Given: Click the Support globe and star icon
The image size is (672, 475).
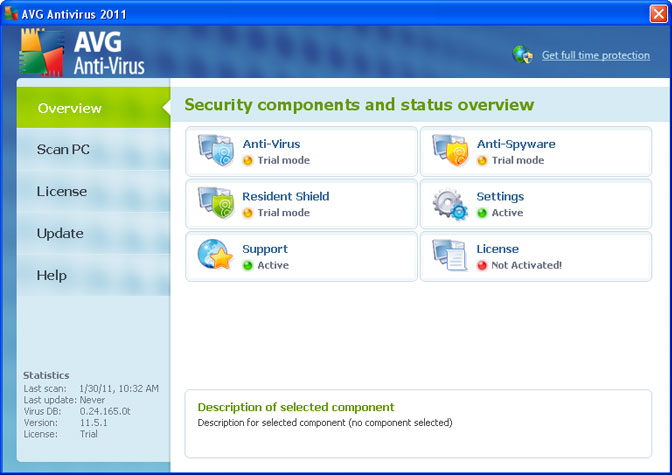Looking at the screenshot, I should 215,255.
